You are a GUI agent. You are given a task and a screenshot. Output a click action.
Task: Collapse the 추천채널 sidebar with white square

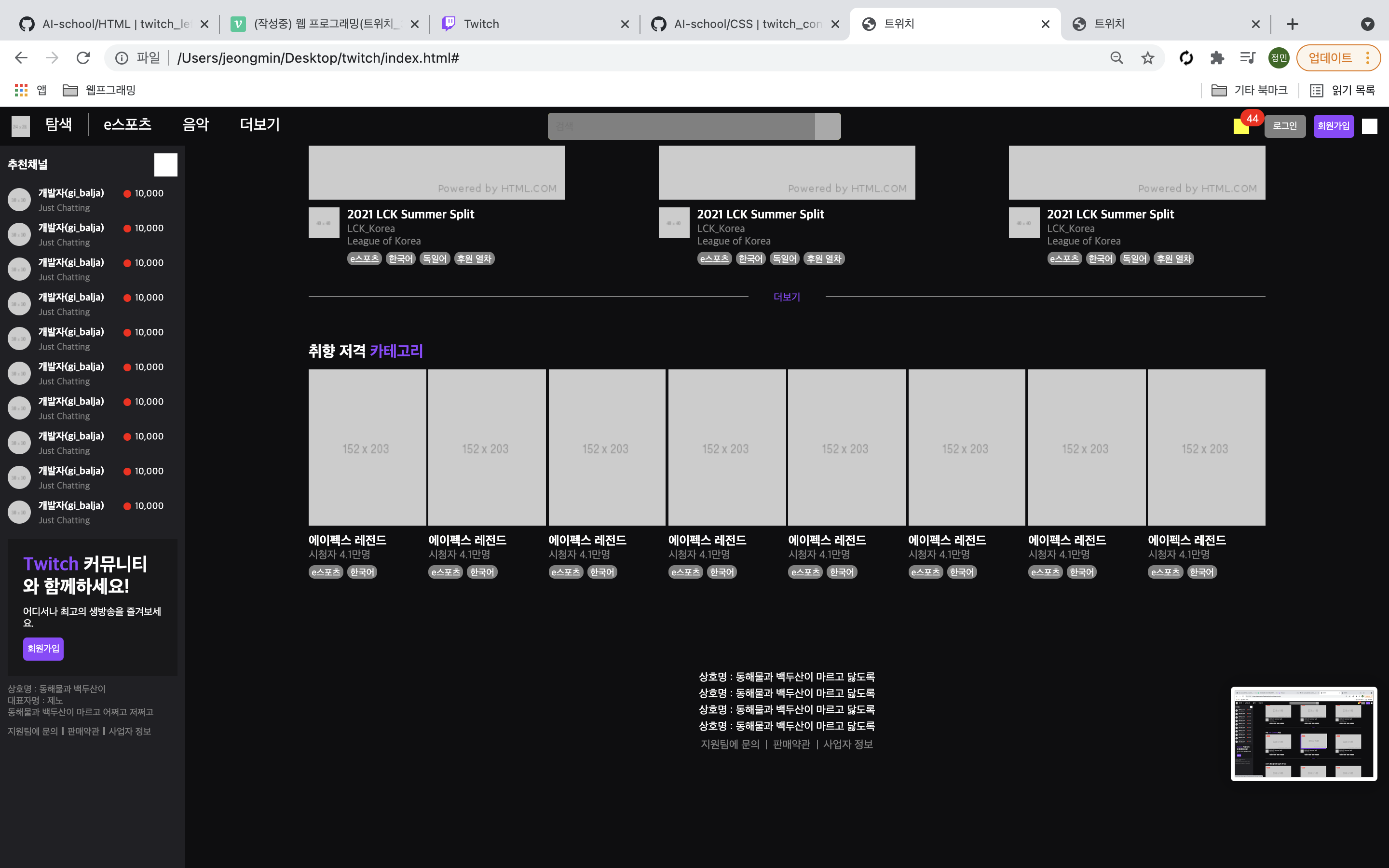pyautogui.click(x=166, y=165)
